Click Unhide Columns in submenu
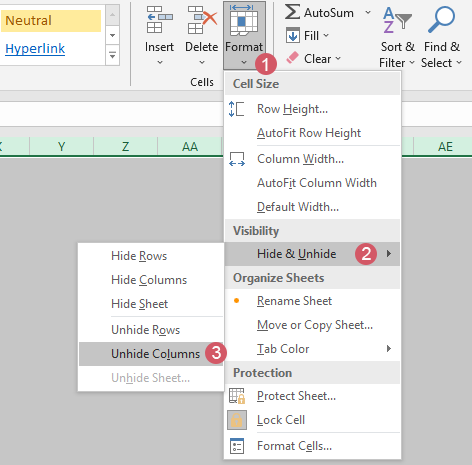Viewport: 472px width, 465px height. click(151, 354)
